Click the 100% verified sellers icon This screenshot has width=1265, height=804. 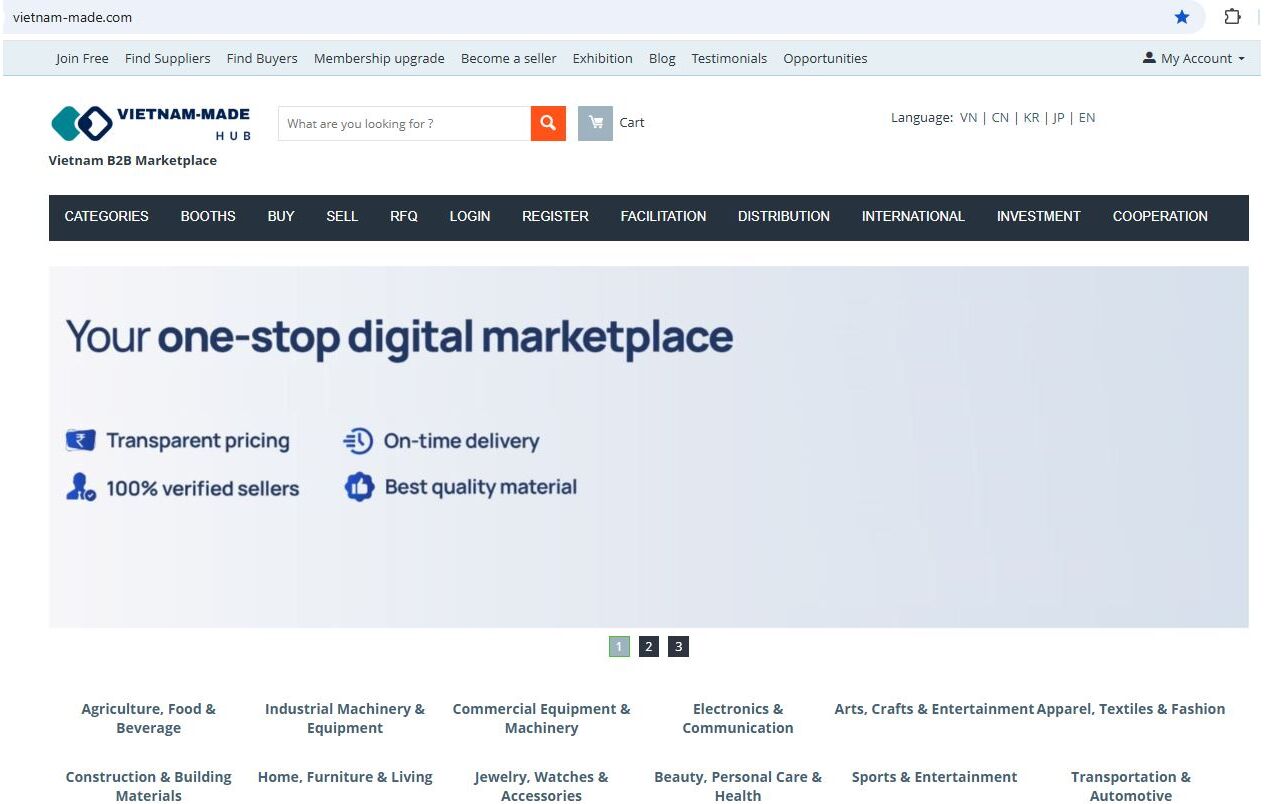click(x=80, y=488)
